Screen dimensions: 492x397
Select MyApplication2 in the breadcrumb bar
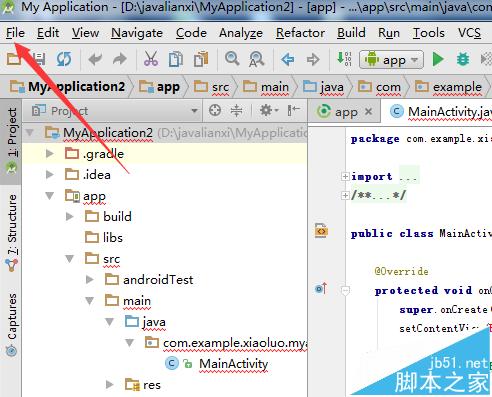[x=68, y=87]
